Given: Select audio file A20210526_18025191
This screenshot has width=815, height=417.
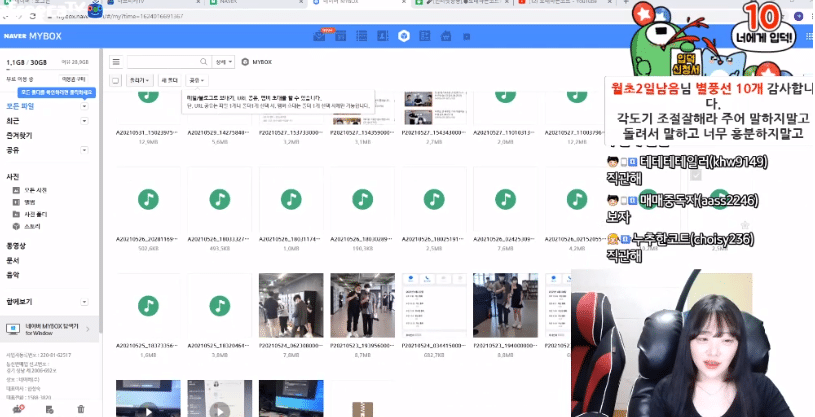Looking at the screenshot, I should (x=434, y=199).
